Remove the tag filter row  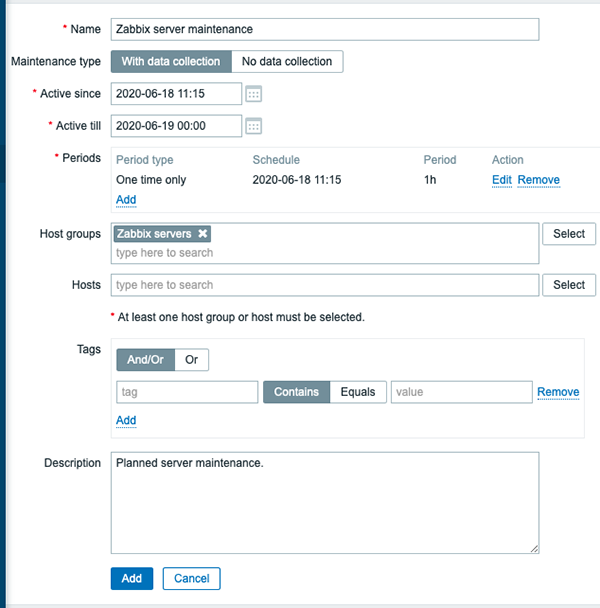point(558,392)
